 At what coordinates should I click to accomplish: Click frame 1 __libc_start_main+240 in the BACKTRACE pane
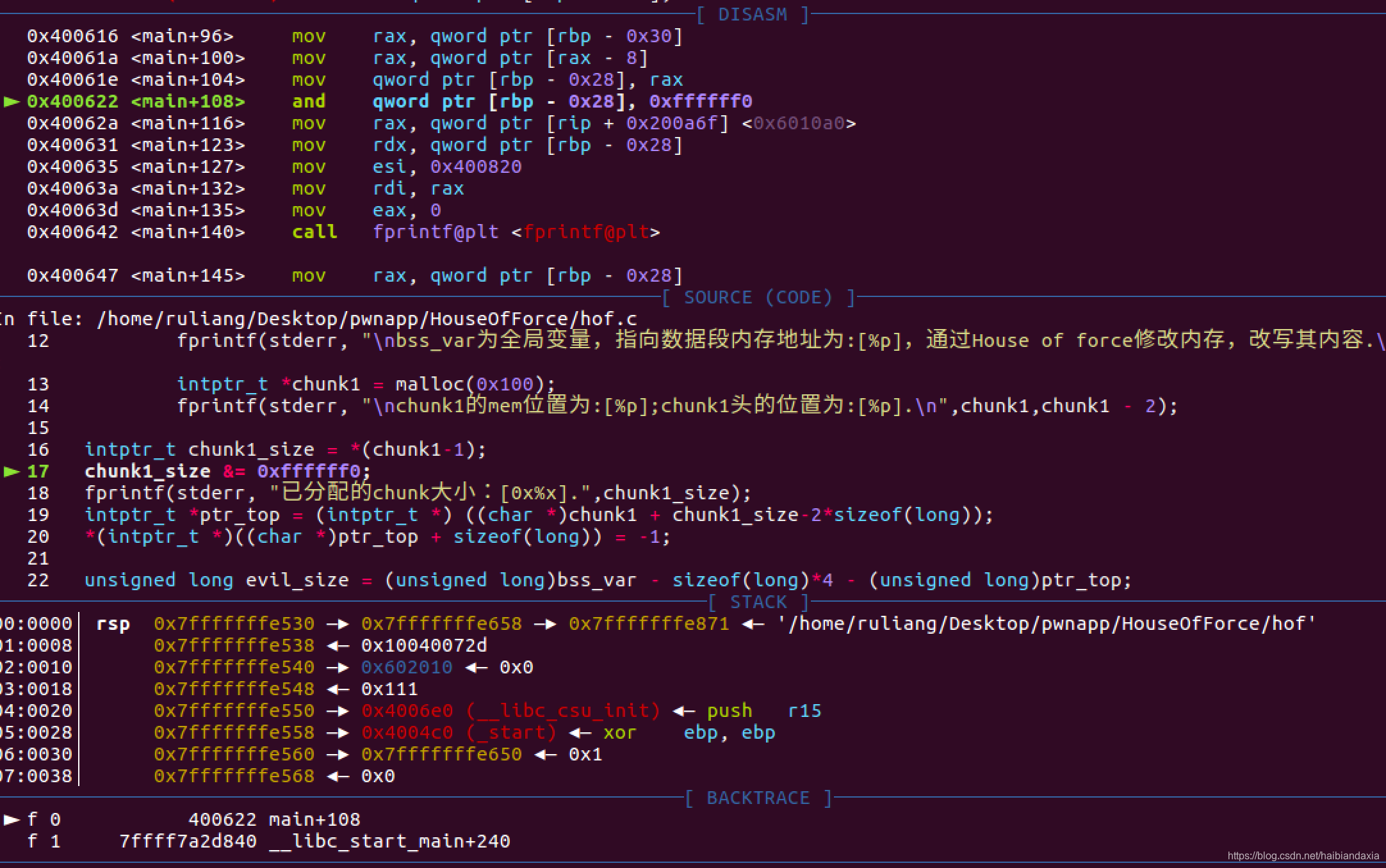[x=389, y=842]
